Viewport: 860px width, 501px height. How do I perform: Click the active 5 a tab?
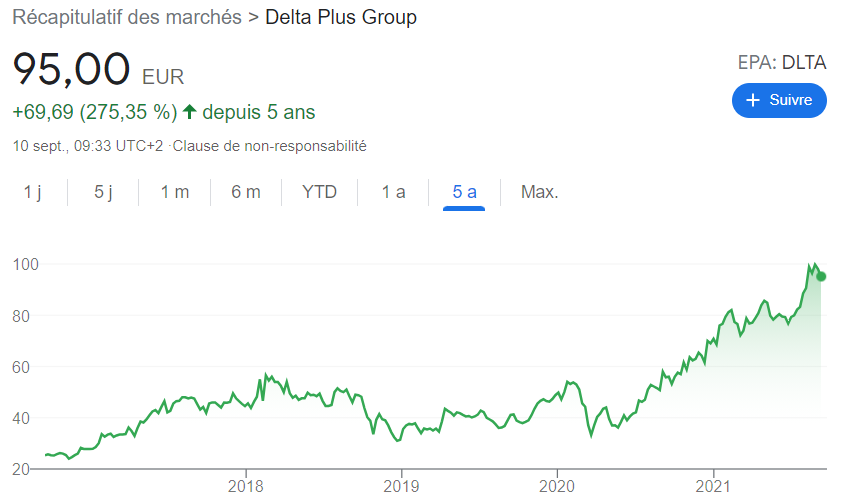pyautogui.click(x=464, y=192)
